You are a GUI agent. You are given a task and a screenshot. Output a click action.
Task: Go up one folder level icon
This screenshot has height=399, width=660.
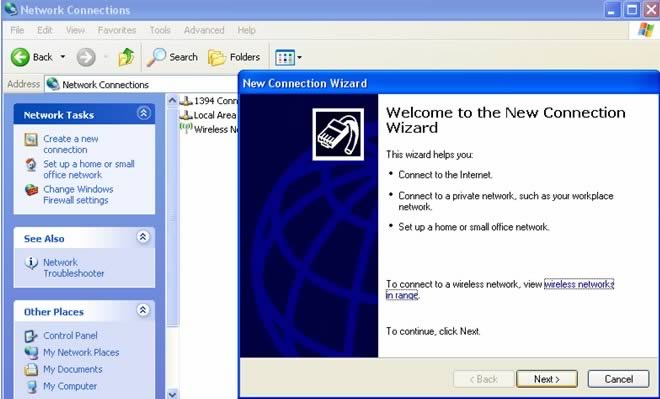(126, 57)
